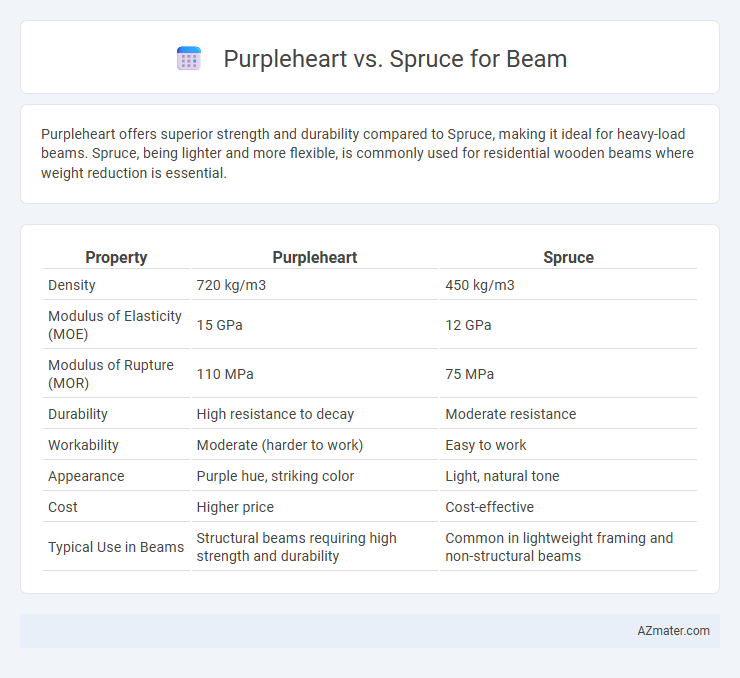This screenshot has height=678, width=740.
Task: Click the 'Spruce' column header
Action: click(568, 257)
